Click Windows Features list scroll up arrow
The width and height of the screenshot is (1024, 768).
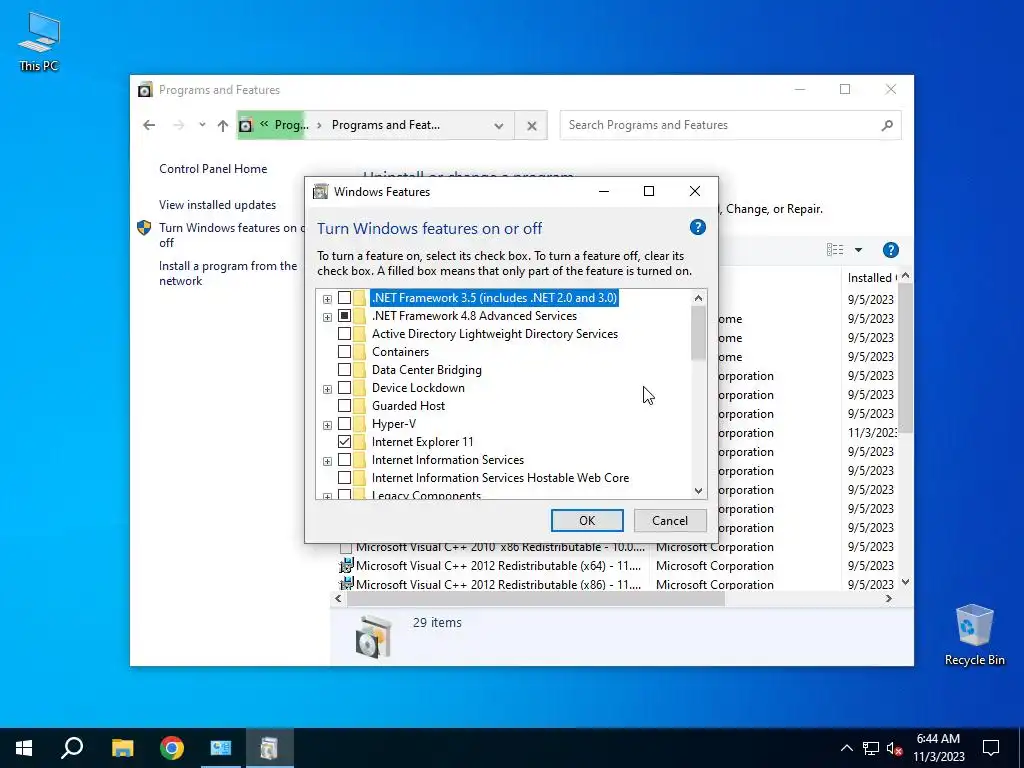point(698,298)
